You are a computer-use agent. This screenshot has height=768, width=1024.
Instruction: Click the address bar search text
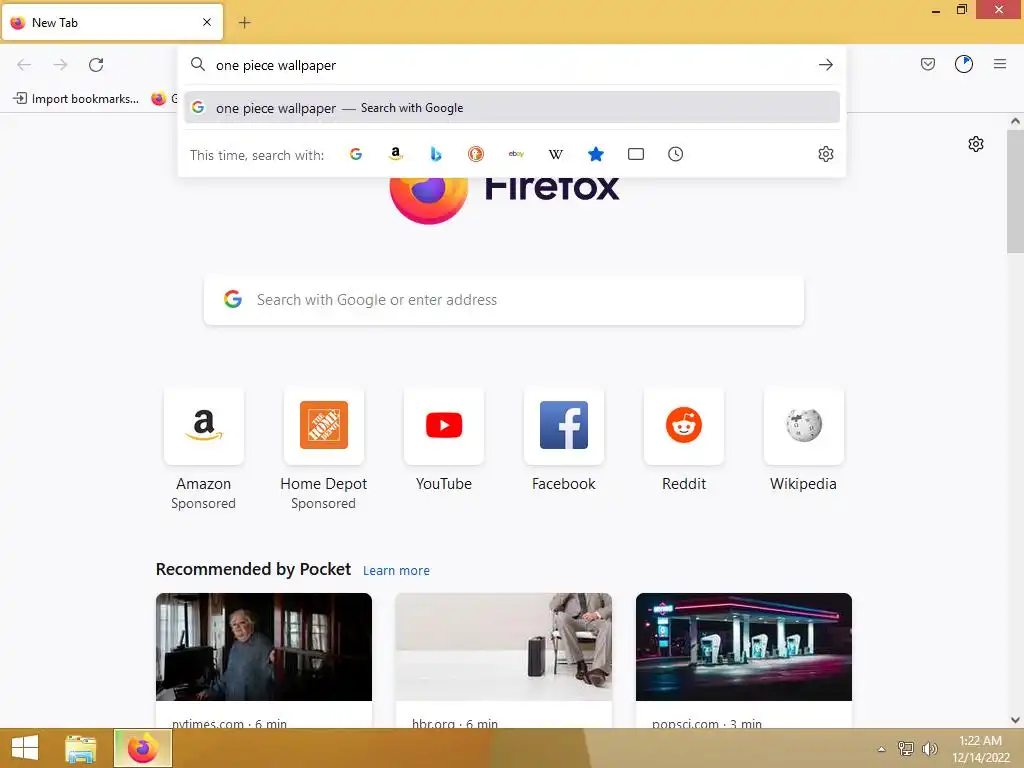[276, 65]
